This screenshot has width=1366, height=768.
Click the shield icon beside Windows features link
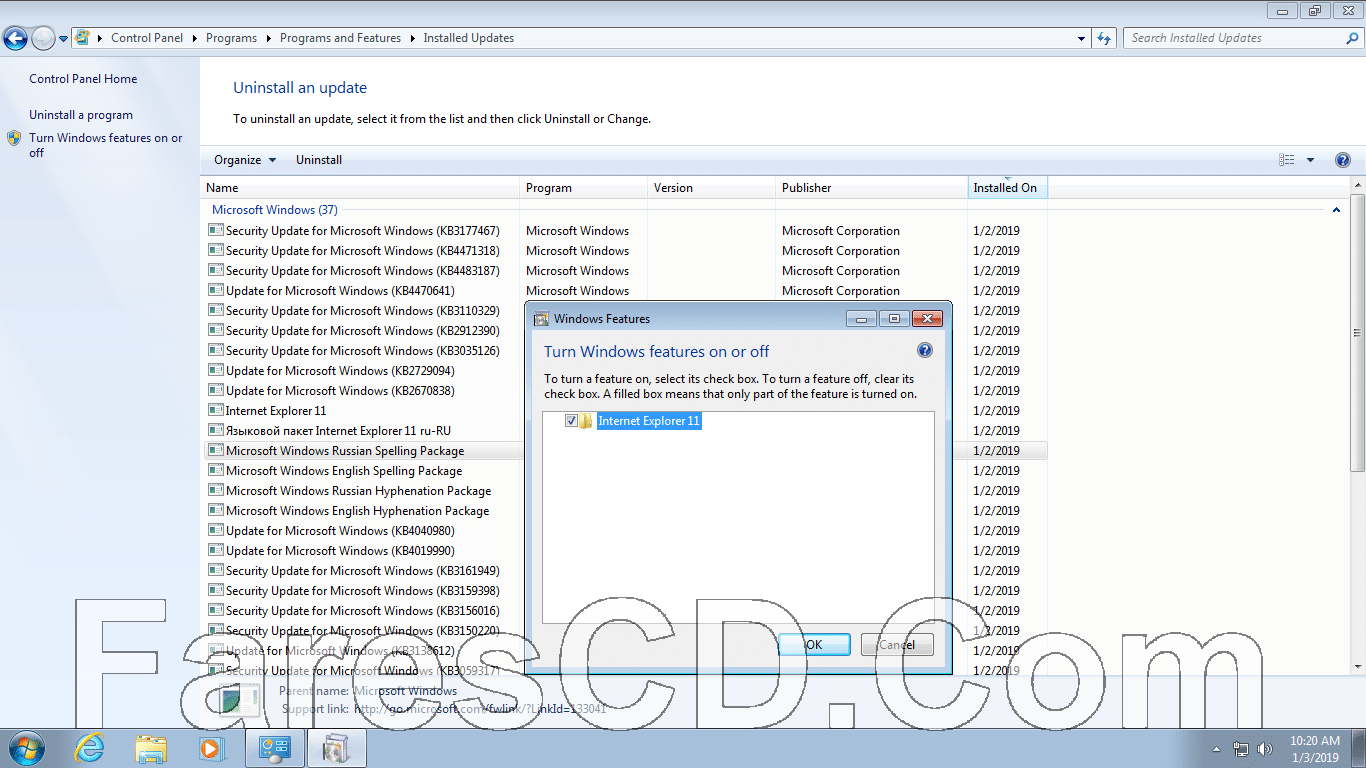(14, 138)
